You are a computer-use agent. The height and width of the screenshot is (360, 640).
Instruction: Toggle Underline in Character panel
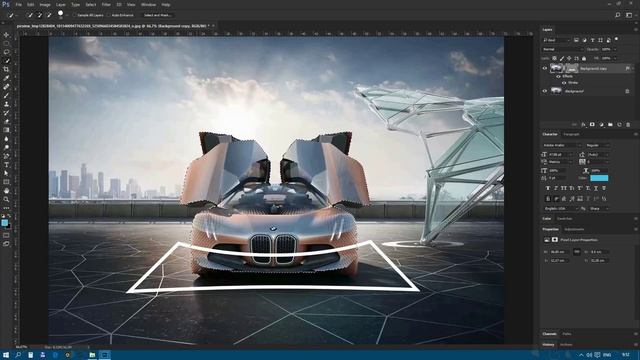tap(596, 188)
